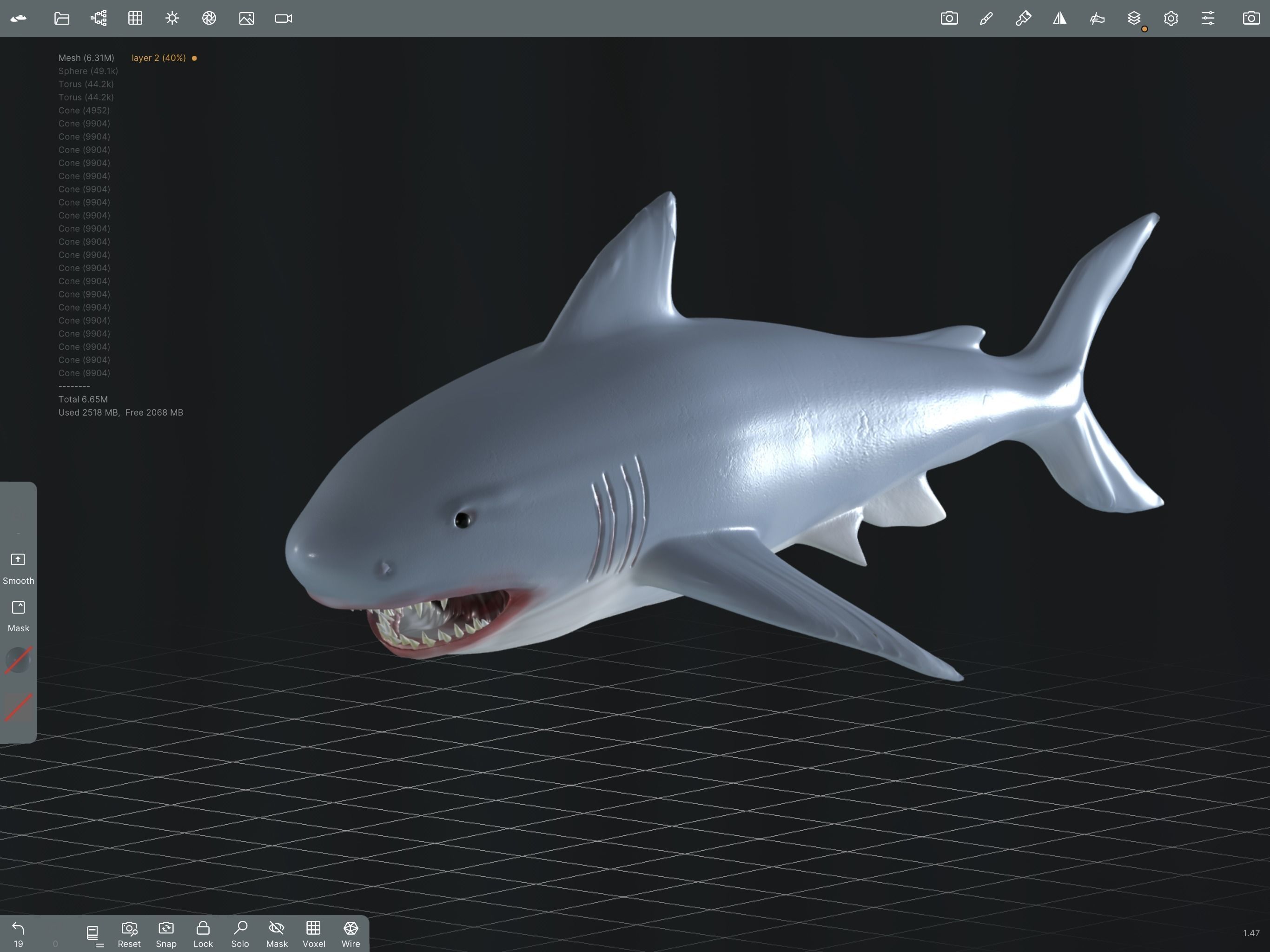Open the Lighting sun menu
This screenshot has height=952, width=1270.
click(x=172, y=19)
